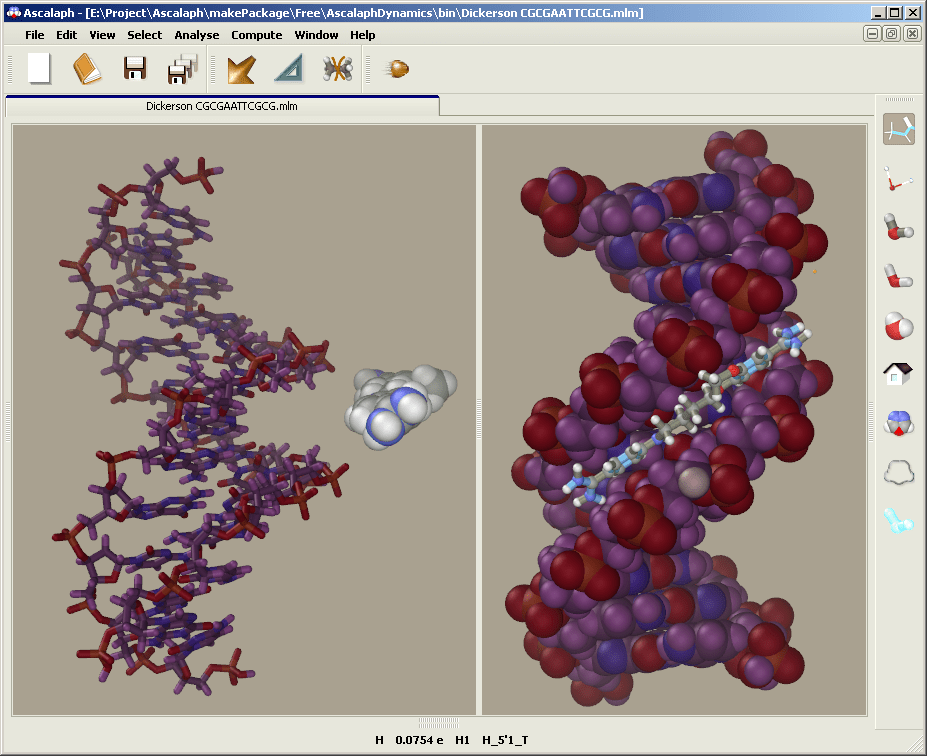
Task: Select the wireframe lines render style
Action: click(x=899, y=129)
